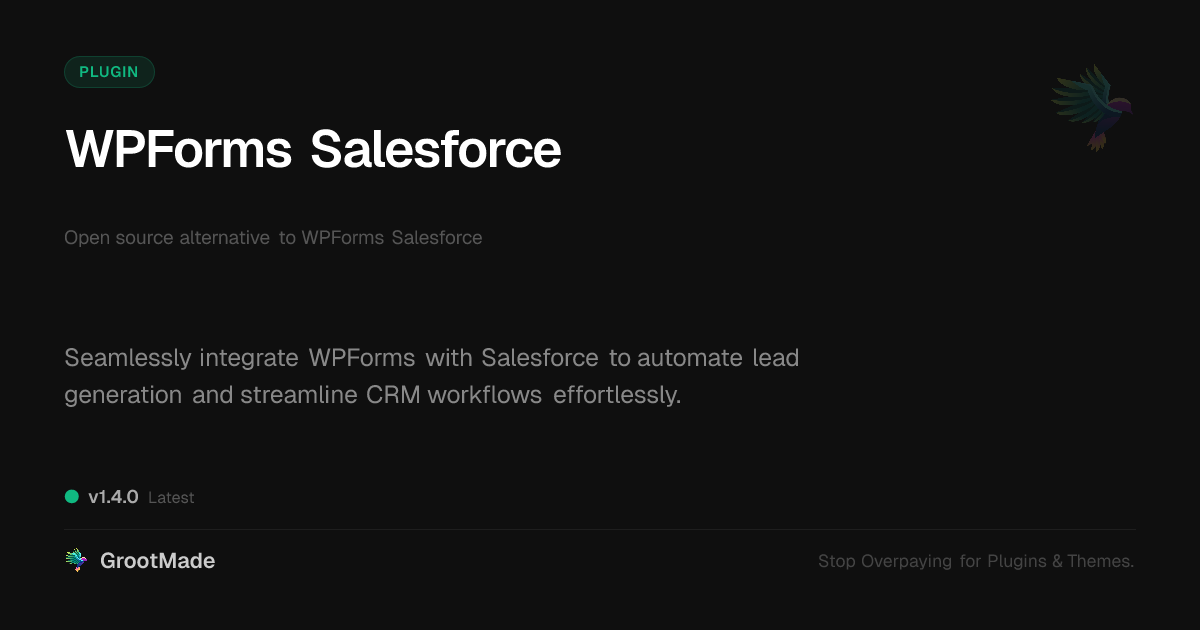Click the word "effortlessly." in the description
The image size is (1200, 630).
(x=617, y=395)
